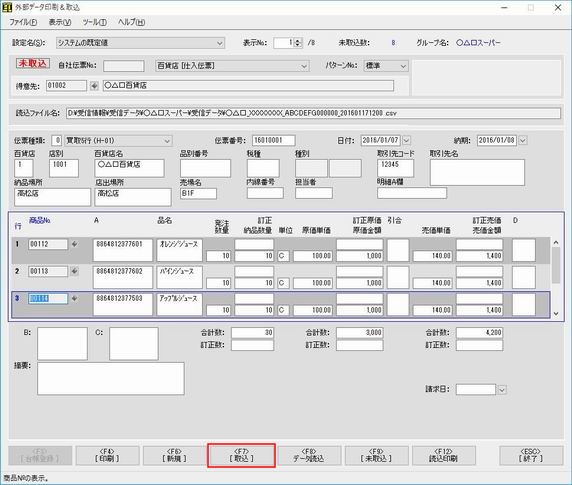Image resolution: width=572 pixels, height=485 pixels.
Task: Click the 内線番号 field
Action: tap(265, 193)
